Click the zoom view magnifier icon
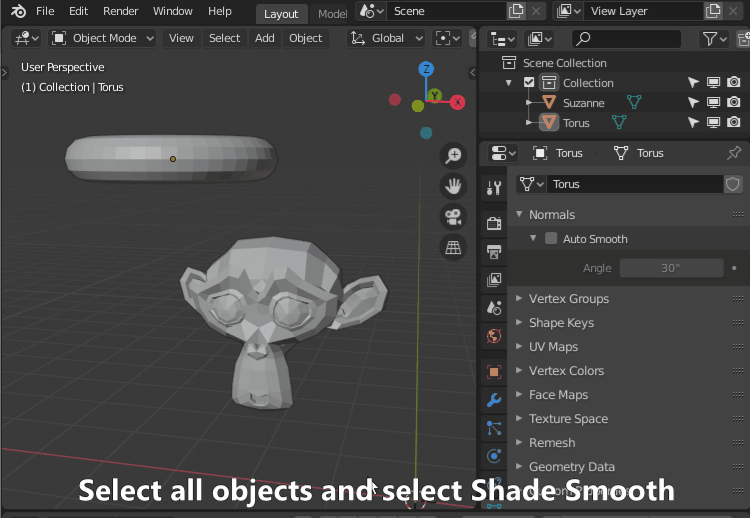The image size is (750, 518). tap(453, 155)
